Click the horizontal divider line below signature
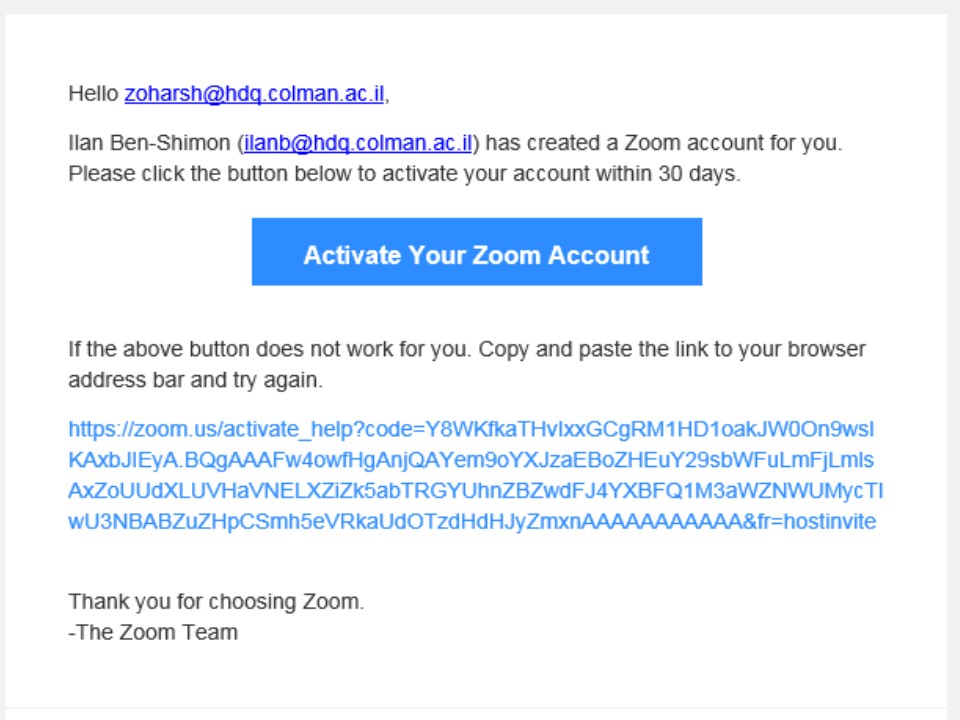 476,708
